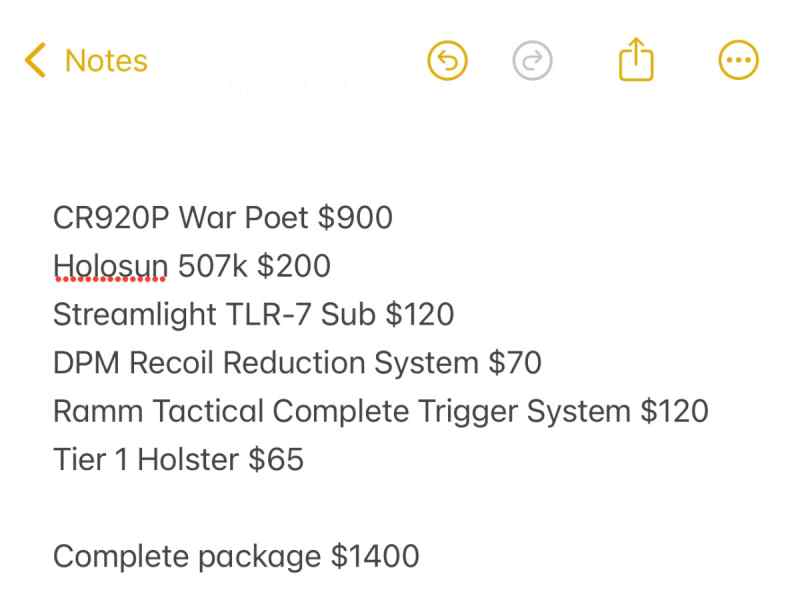
Task: Click the Streamlight TLR-7 Sub line
Action: pos(254,314)
